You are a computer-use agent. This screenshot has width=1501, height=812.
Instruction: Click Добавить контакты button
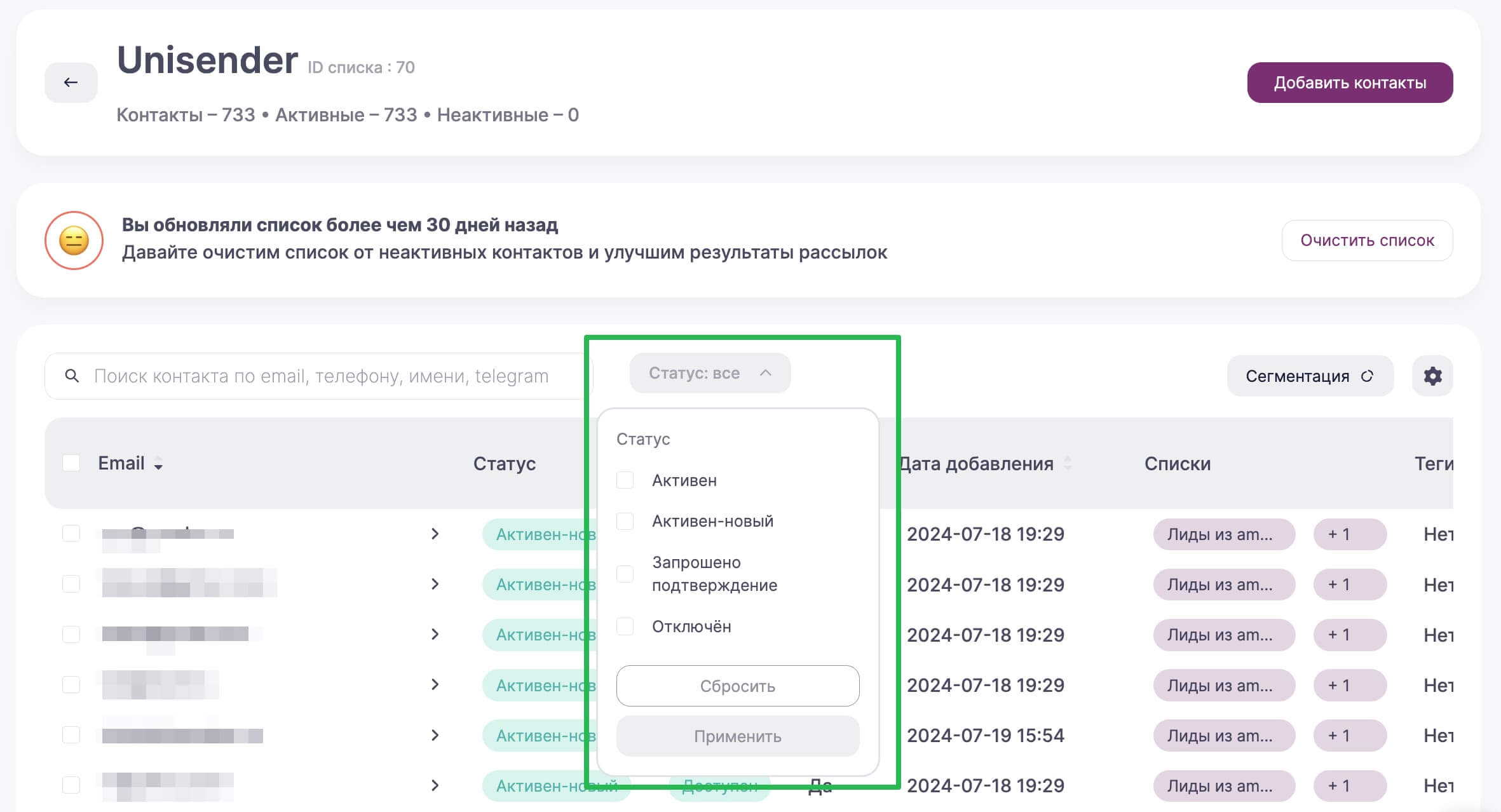click(1350, 83)
